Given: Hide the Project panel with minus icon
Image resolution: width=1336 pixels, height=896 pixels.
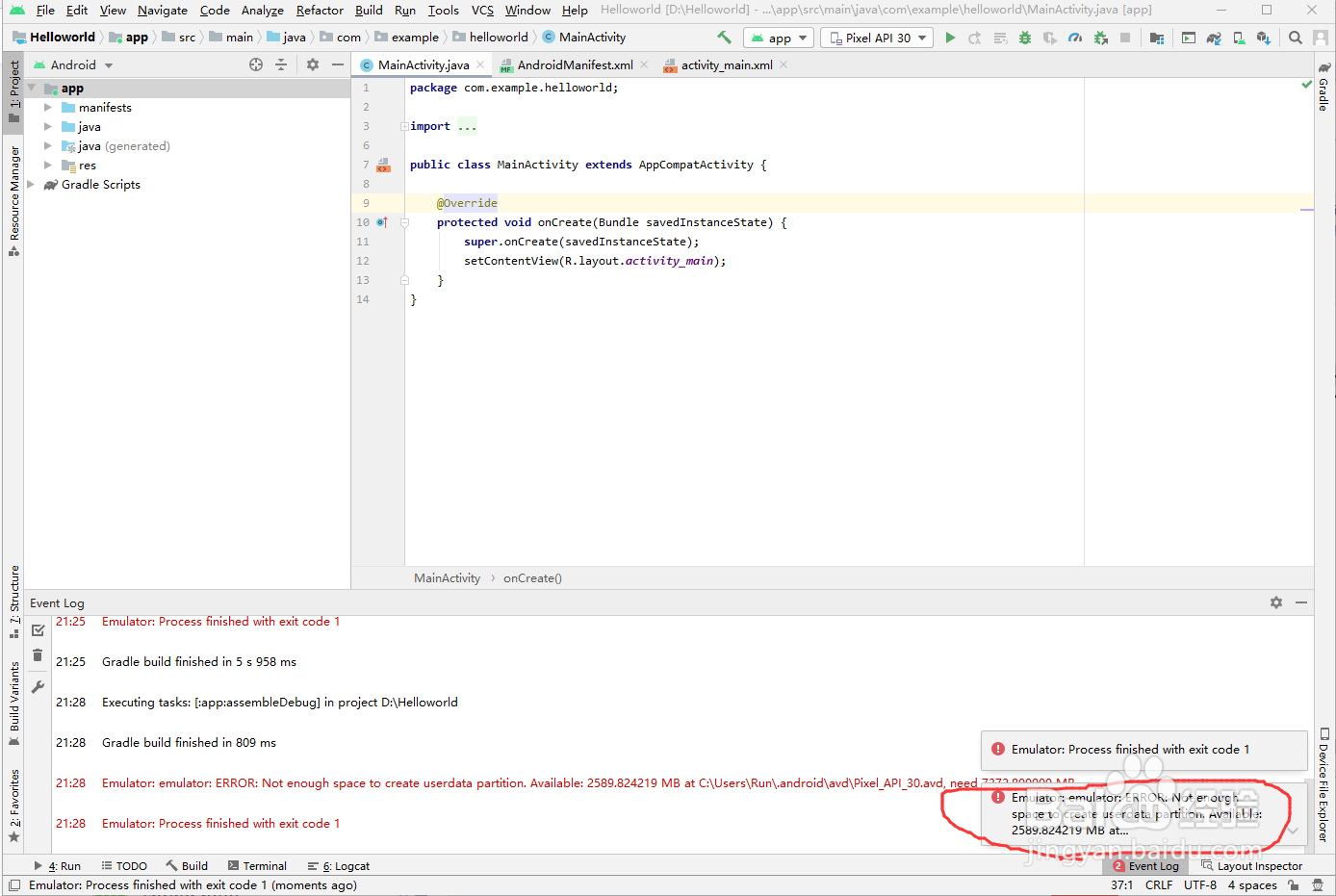Looking at the screenshot, I should pyautogui.click(x=338, y=64).
